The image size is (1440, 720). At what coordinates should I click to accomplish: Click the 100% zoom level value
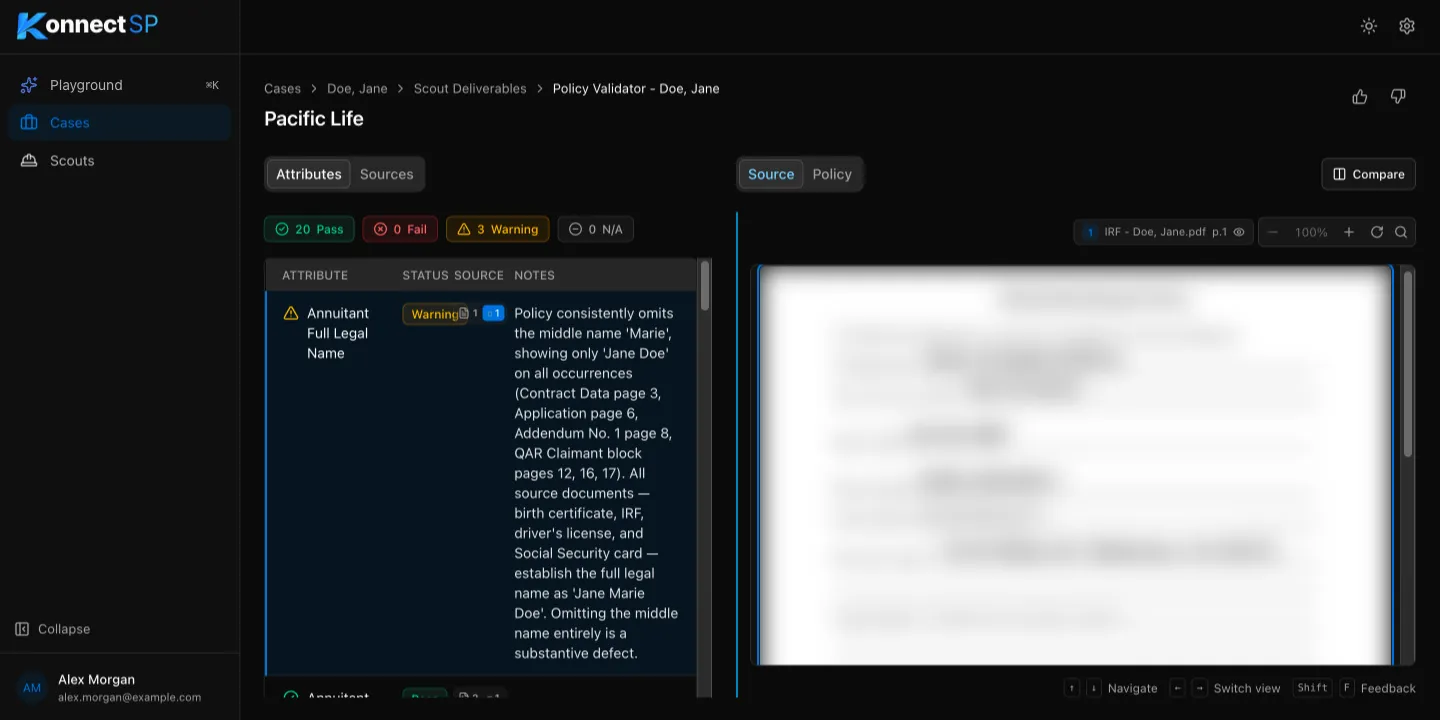(1311, 232)
